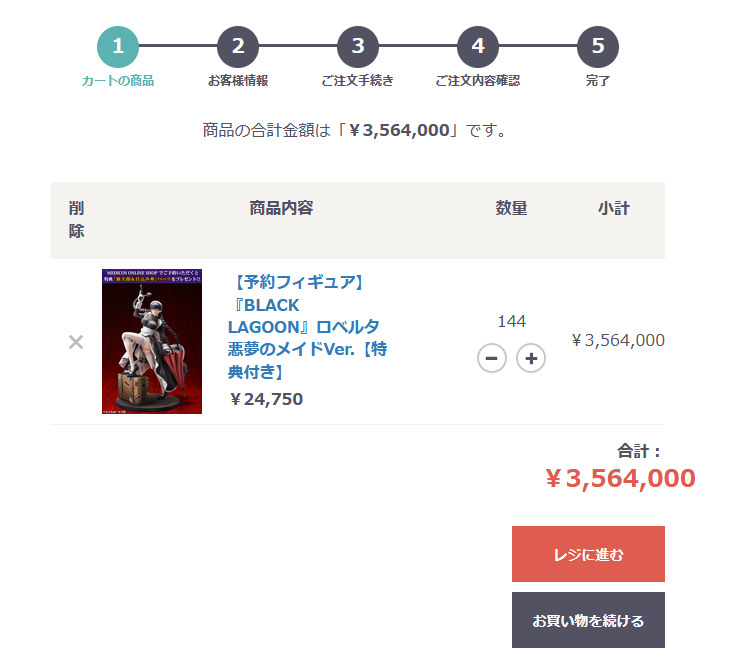
Task: Open the Roberta figure product thumbnail
Action: 152,341
